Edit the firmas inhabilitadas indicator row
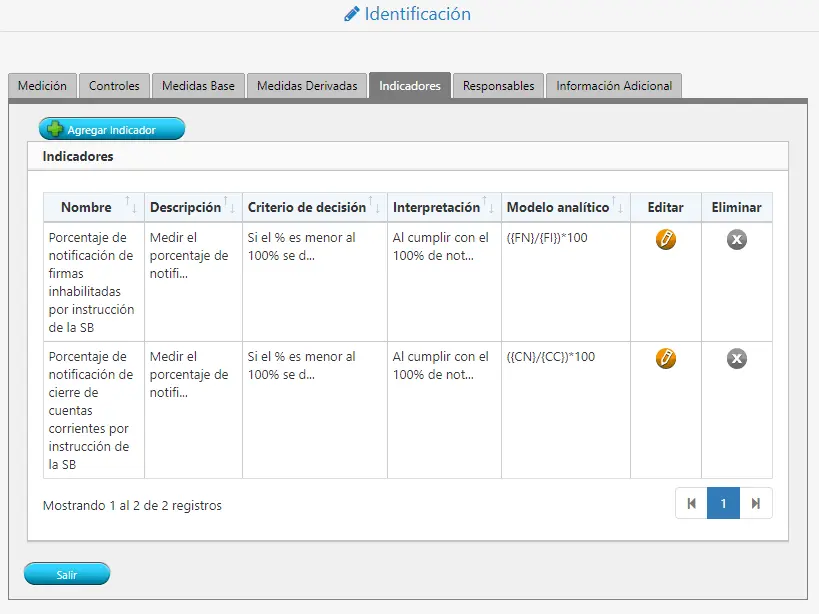Viewport: 819px width, 614px height. click(x=665, y=240)
